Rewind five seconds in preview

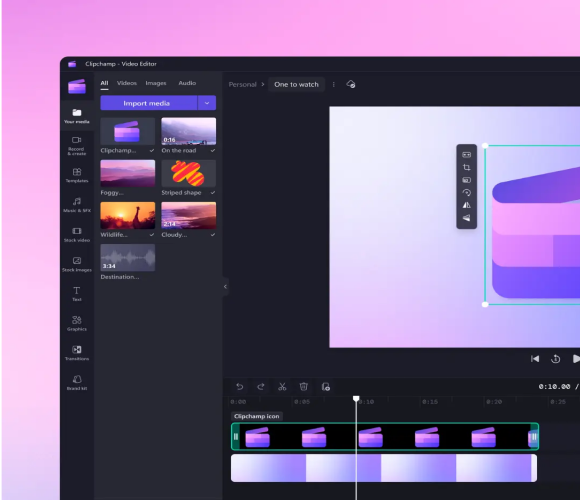pos(556,359)
